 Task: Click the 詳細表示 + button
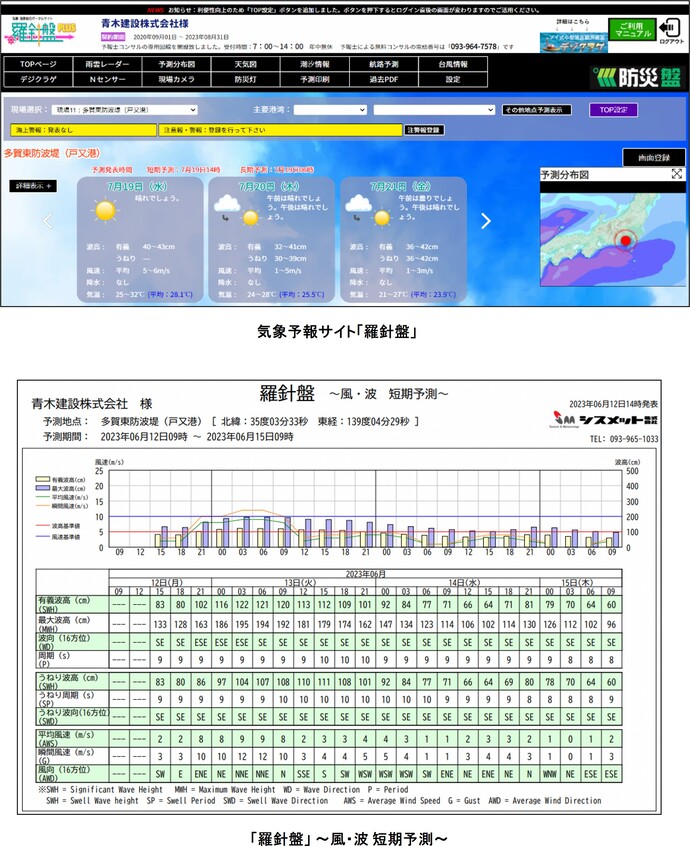[33, 186]
